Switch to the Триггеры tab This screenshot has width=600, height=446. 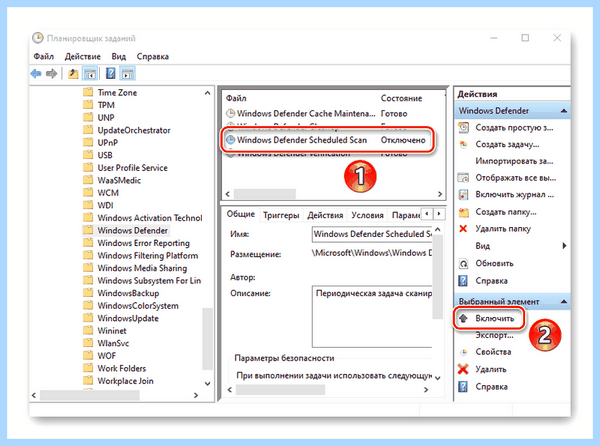[x=281, y=215]
